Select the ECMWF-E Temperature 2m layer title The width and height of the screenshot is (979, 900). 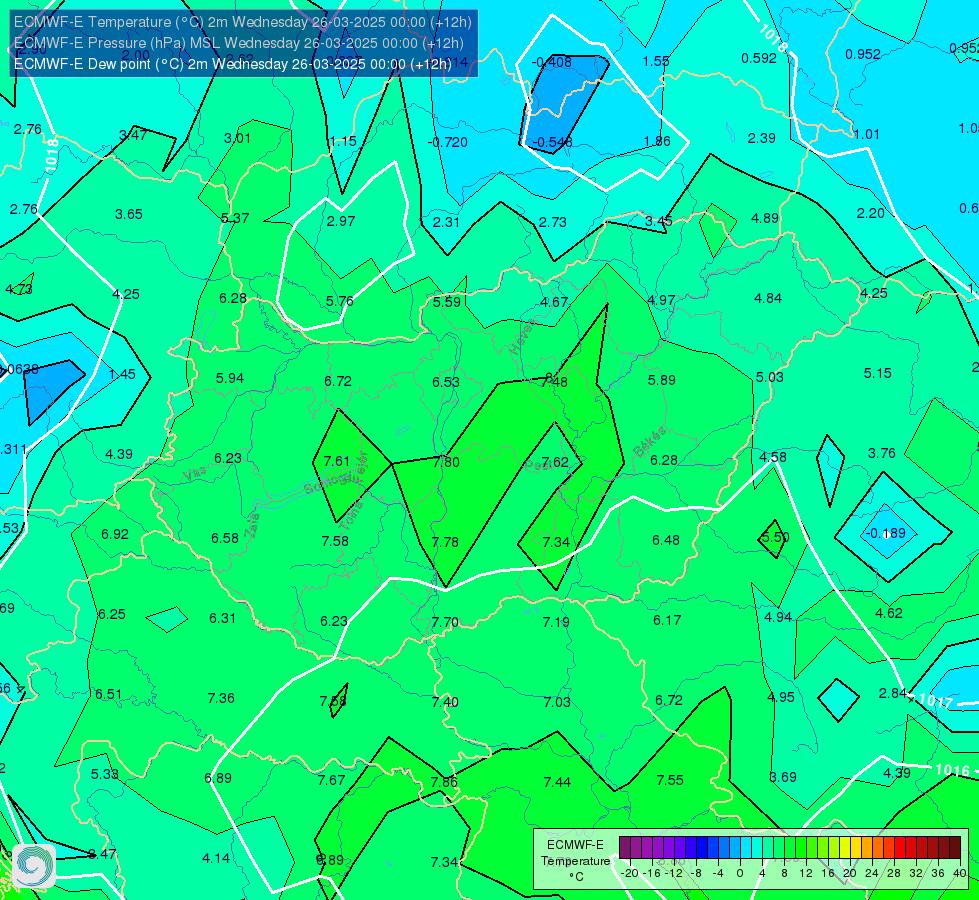coord(242,22)
